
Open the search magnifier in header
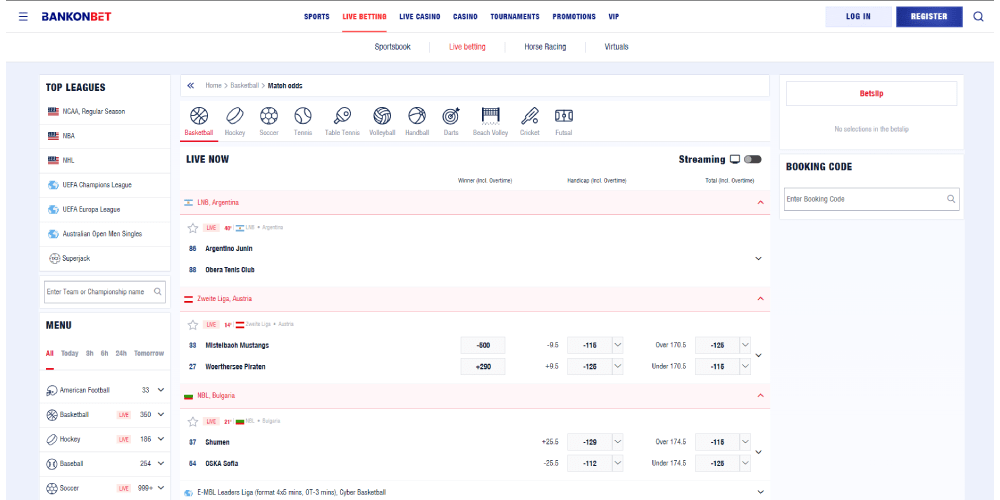tap(978, 17)
